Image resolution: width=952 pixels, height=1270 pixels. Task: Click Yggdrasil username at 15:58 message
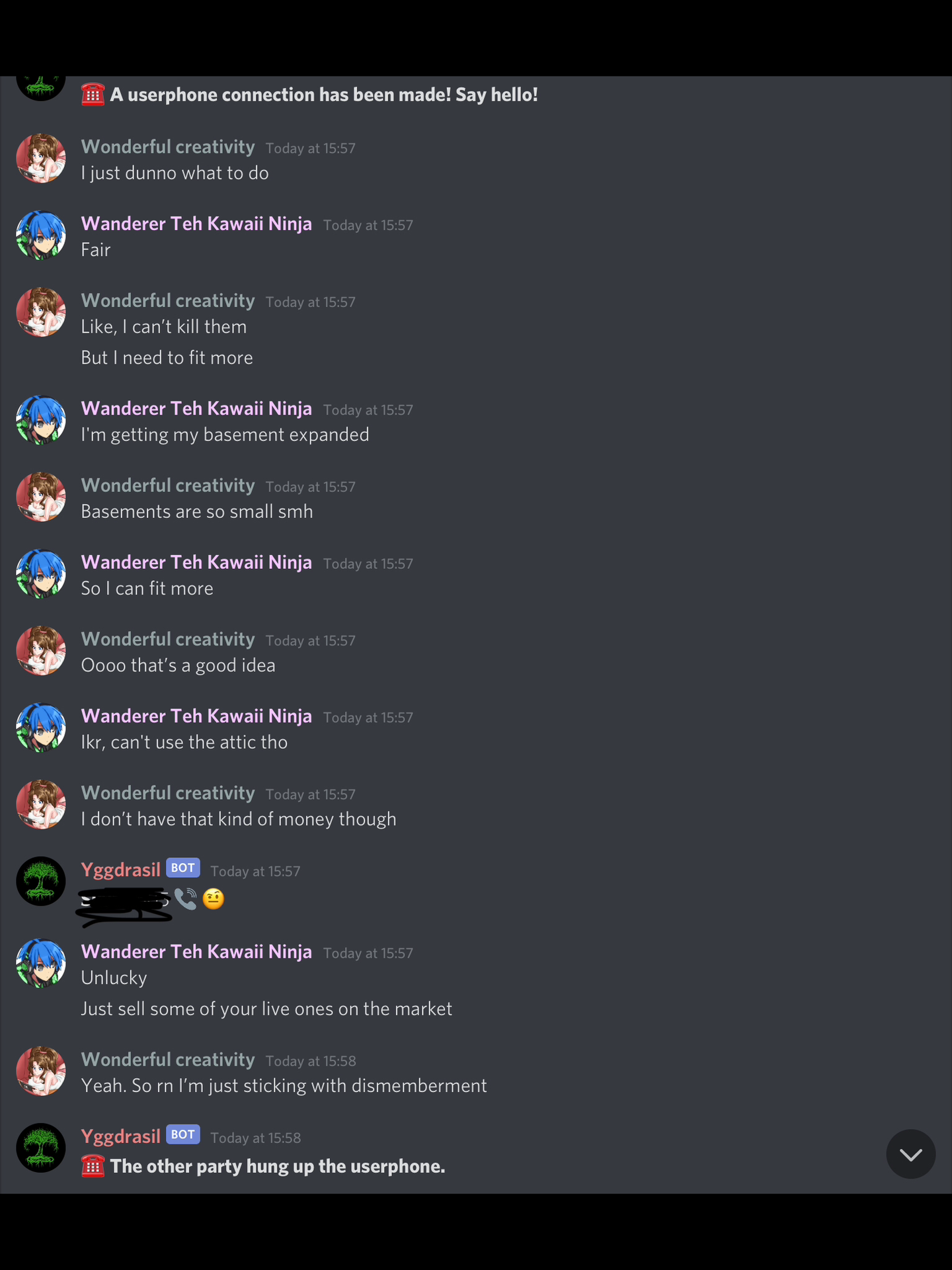point(121,1136)
